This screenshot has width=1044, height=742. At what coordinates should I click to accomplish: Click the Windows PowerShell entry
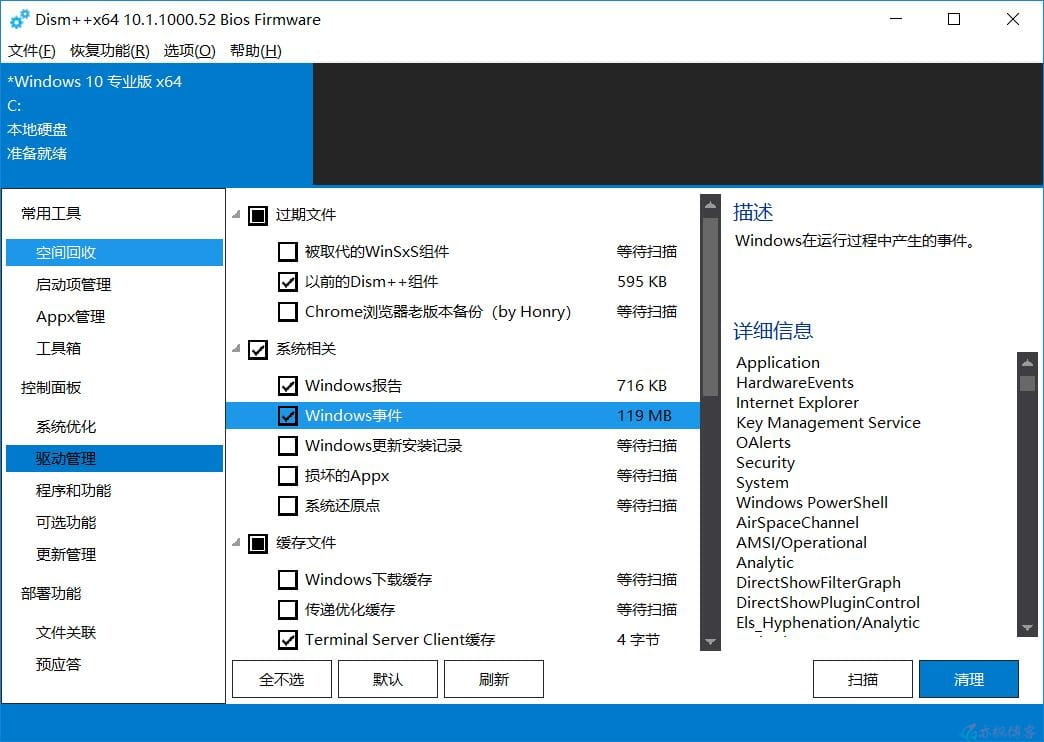tap(812, 503)
